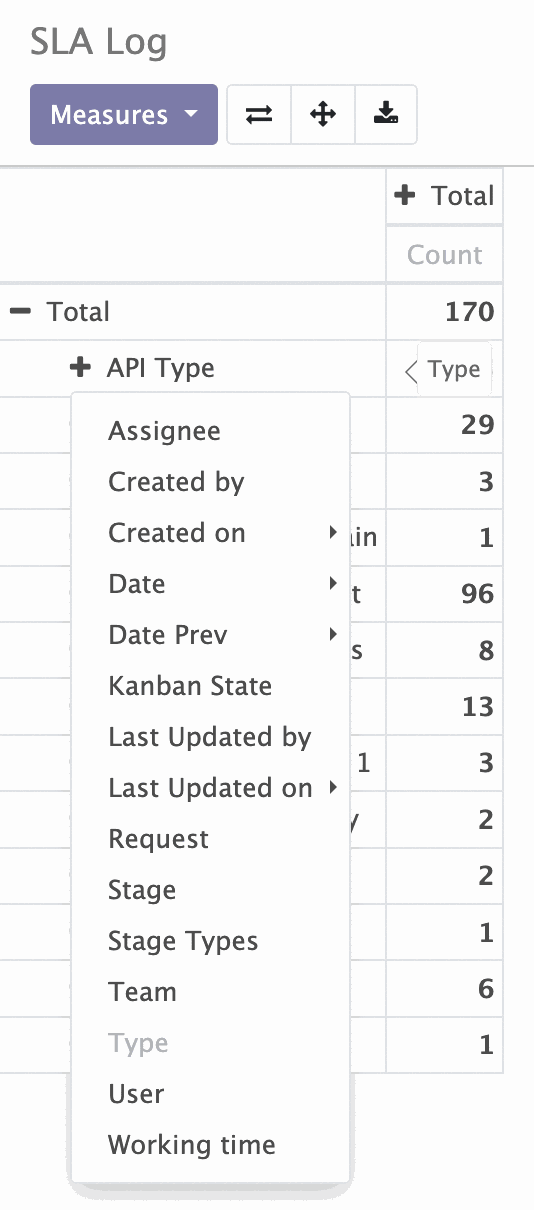Click the expand all arrows icon

[323, 115]
